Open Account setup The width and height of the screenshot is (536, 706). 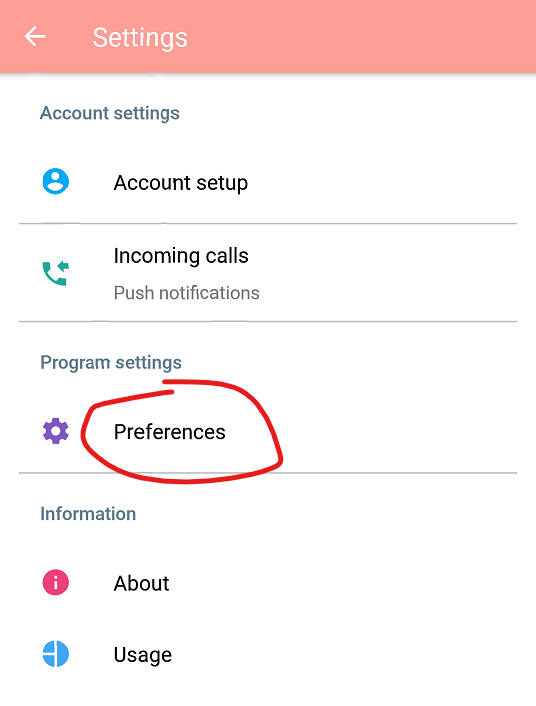(x=268, y=183)
